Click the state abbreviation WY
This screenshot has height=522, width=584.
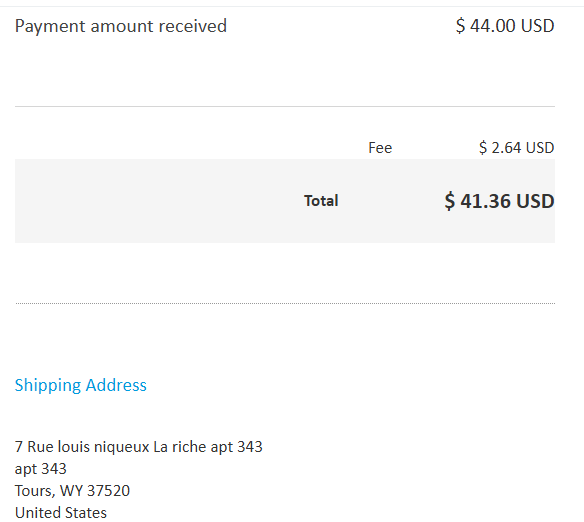click(71, 491)
